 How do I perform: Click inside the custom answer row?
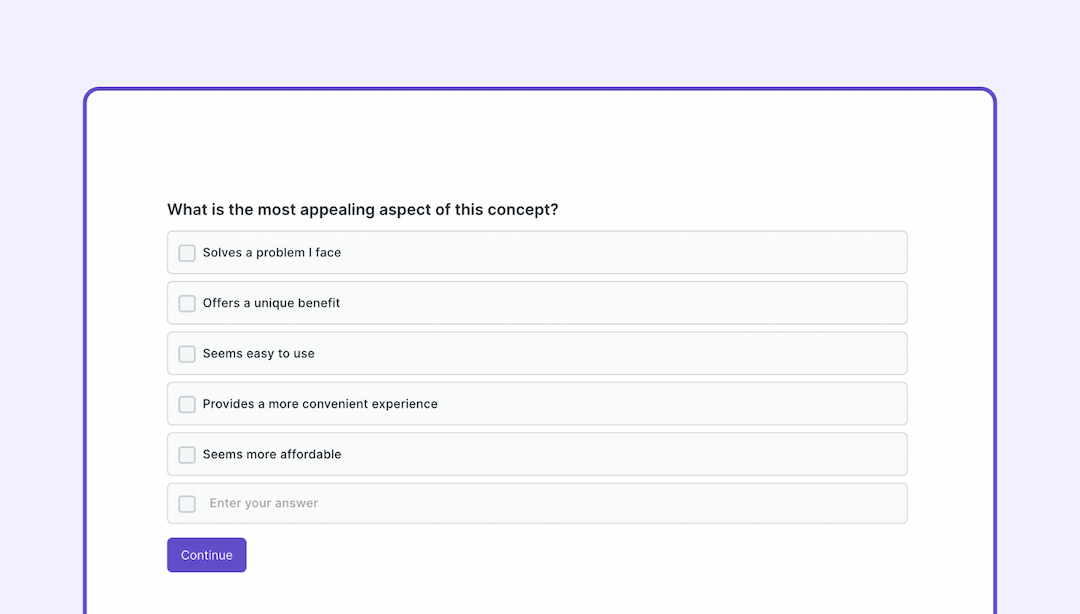[x=537, y=503]
